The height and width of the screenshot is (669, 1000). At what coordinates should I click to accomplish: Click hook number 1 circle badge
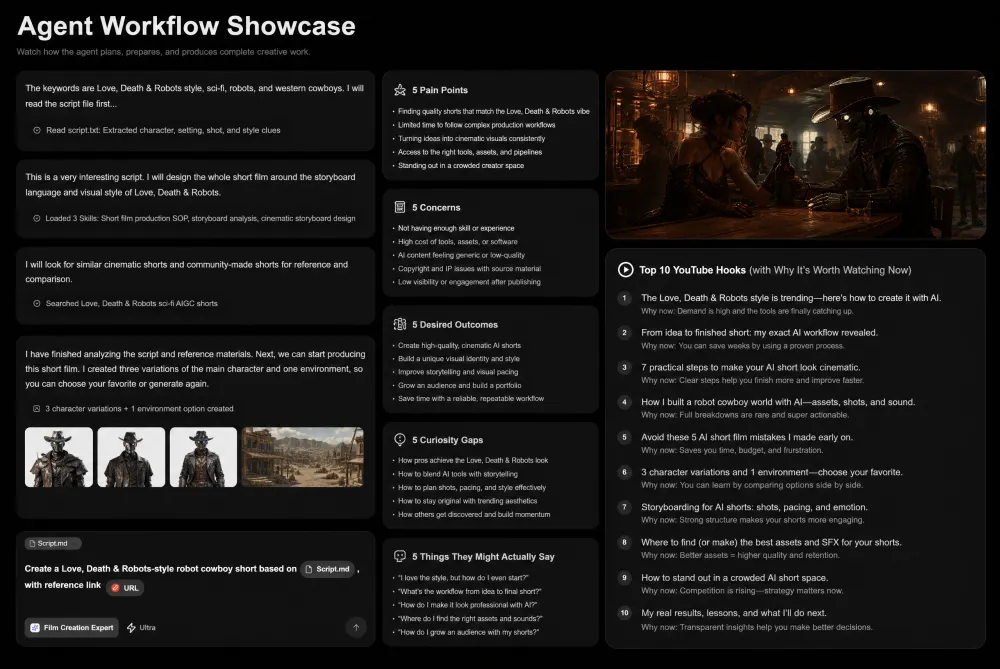(x=624, y=298)
